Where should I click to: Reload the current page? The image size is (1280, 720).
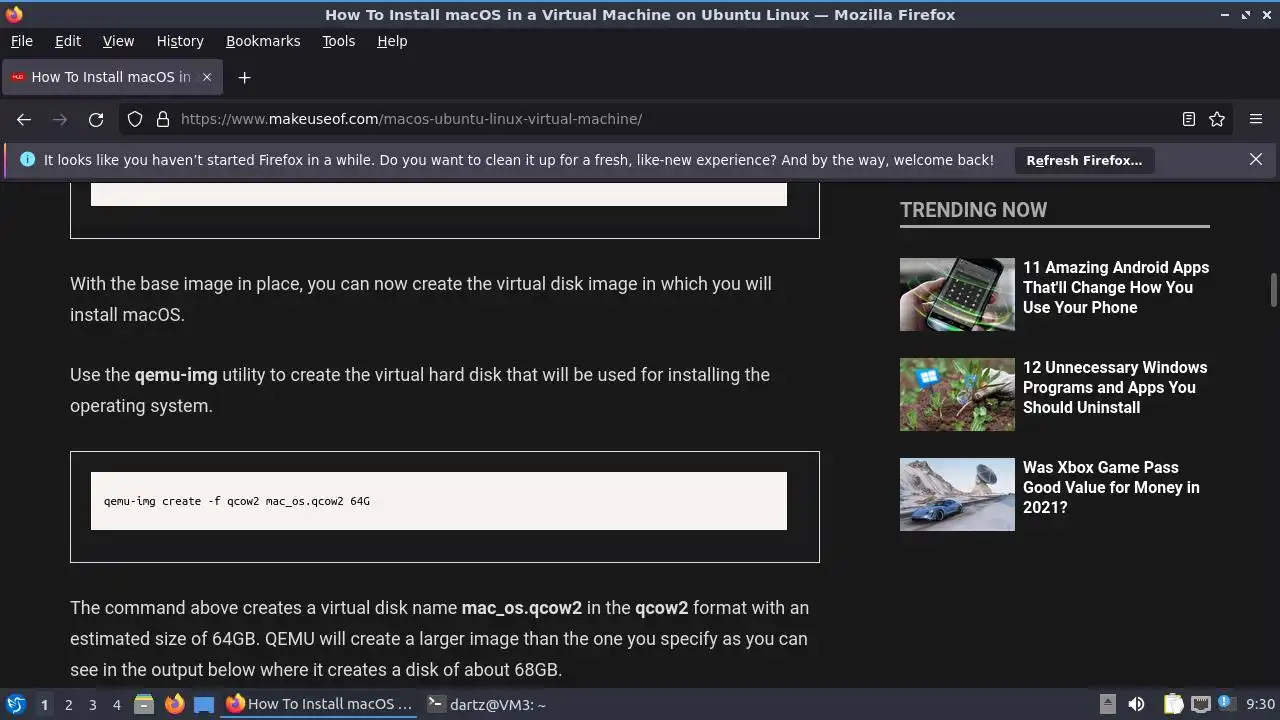pyautogui.click(x=96, y=119)
